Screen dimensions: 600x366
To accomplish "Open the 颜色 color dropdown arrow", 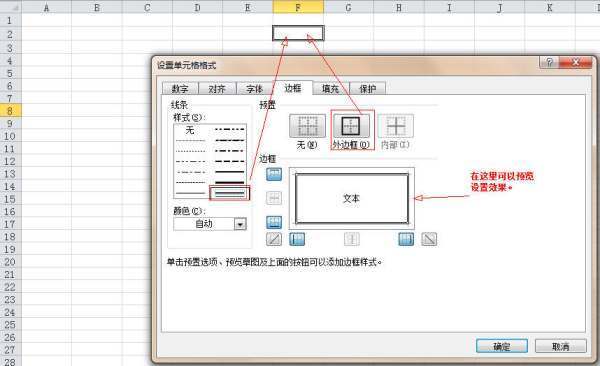I will click(240, 224).
